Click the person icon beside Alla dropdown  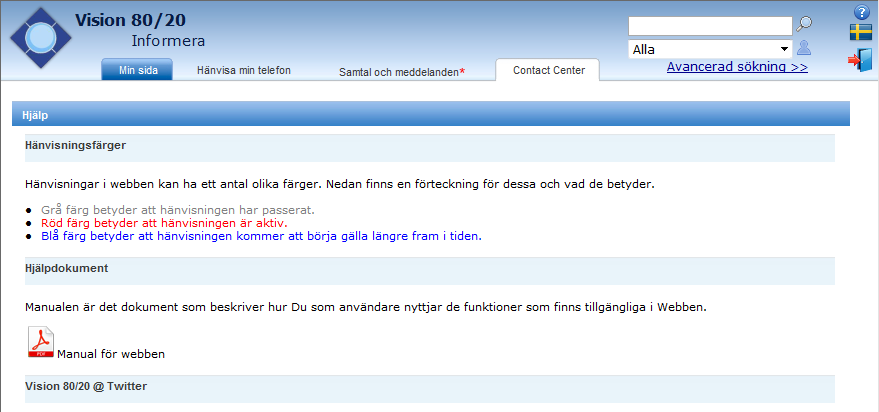pos(804,48)
